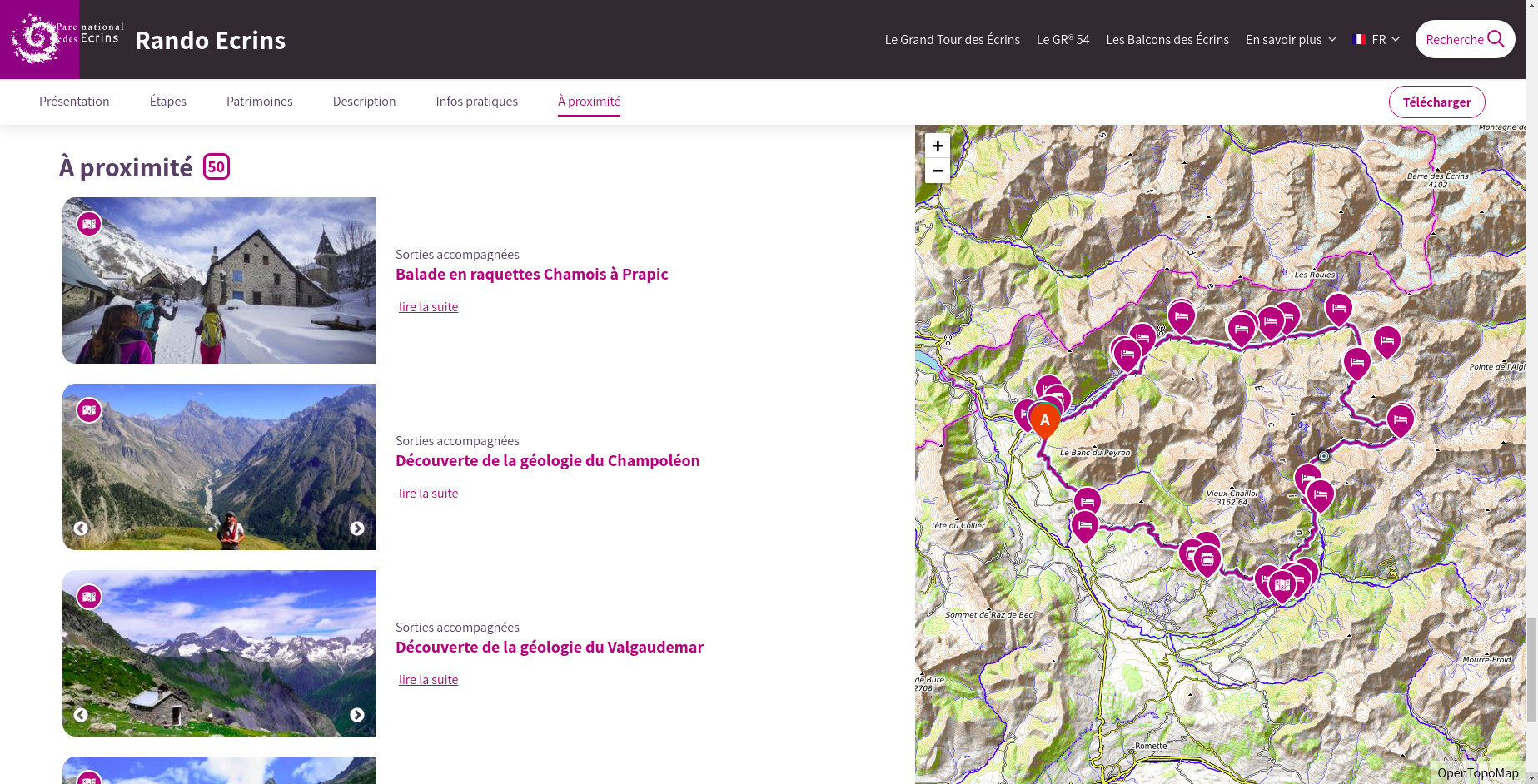Expand En savoir plus menu
Image resolution: width=1538 pixels, height=784 pixels.
(1291, 39)
